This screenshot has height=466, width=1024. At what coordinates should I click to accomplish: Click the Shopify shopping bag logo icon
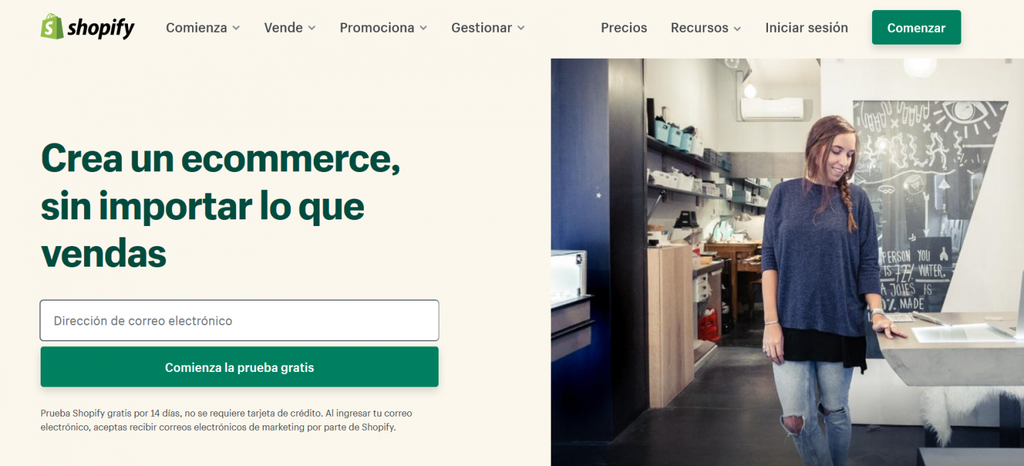[x=52, y=27]
